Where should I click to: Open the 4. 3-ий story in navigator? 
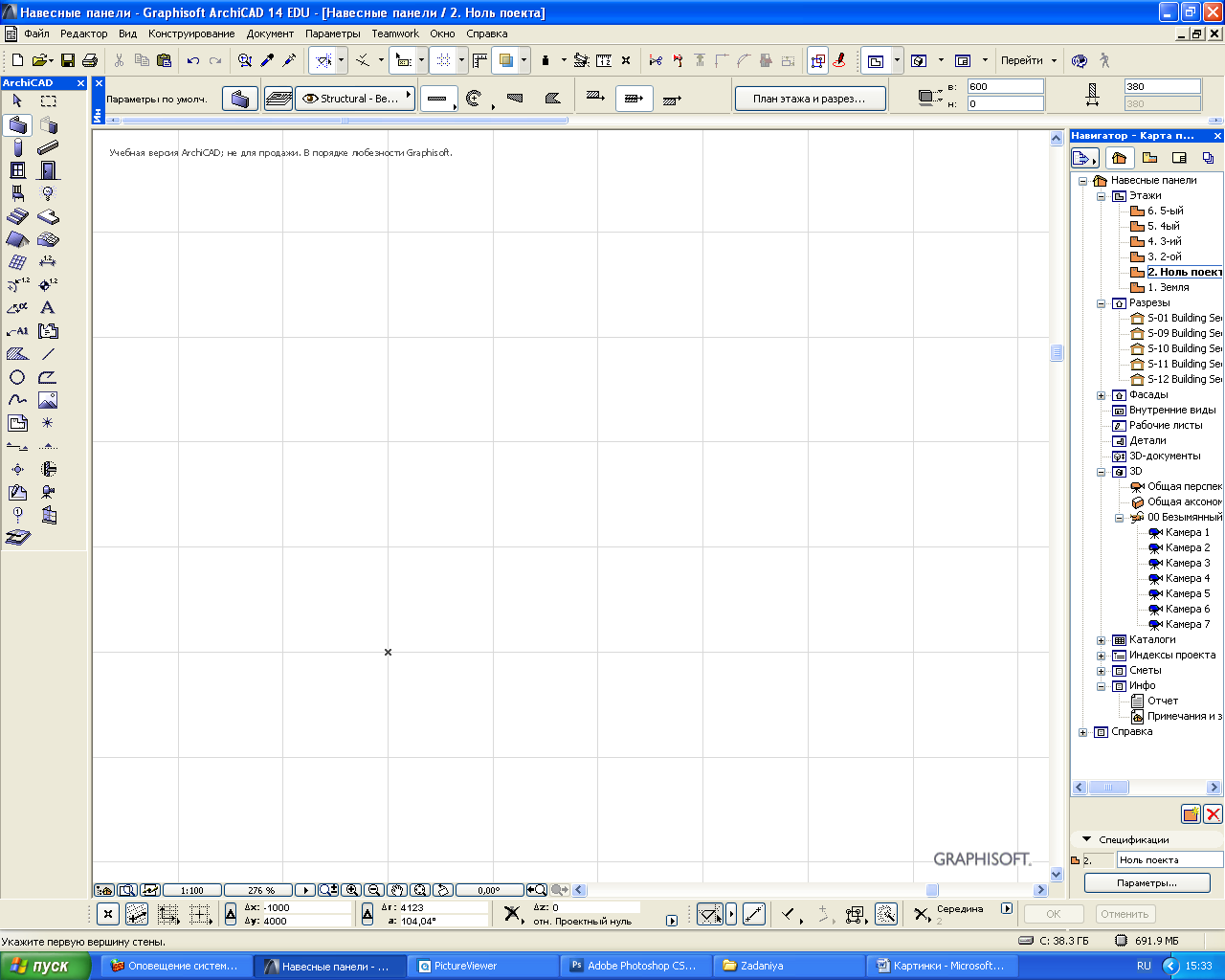tap(1164, 241)
